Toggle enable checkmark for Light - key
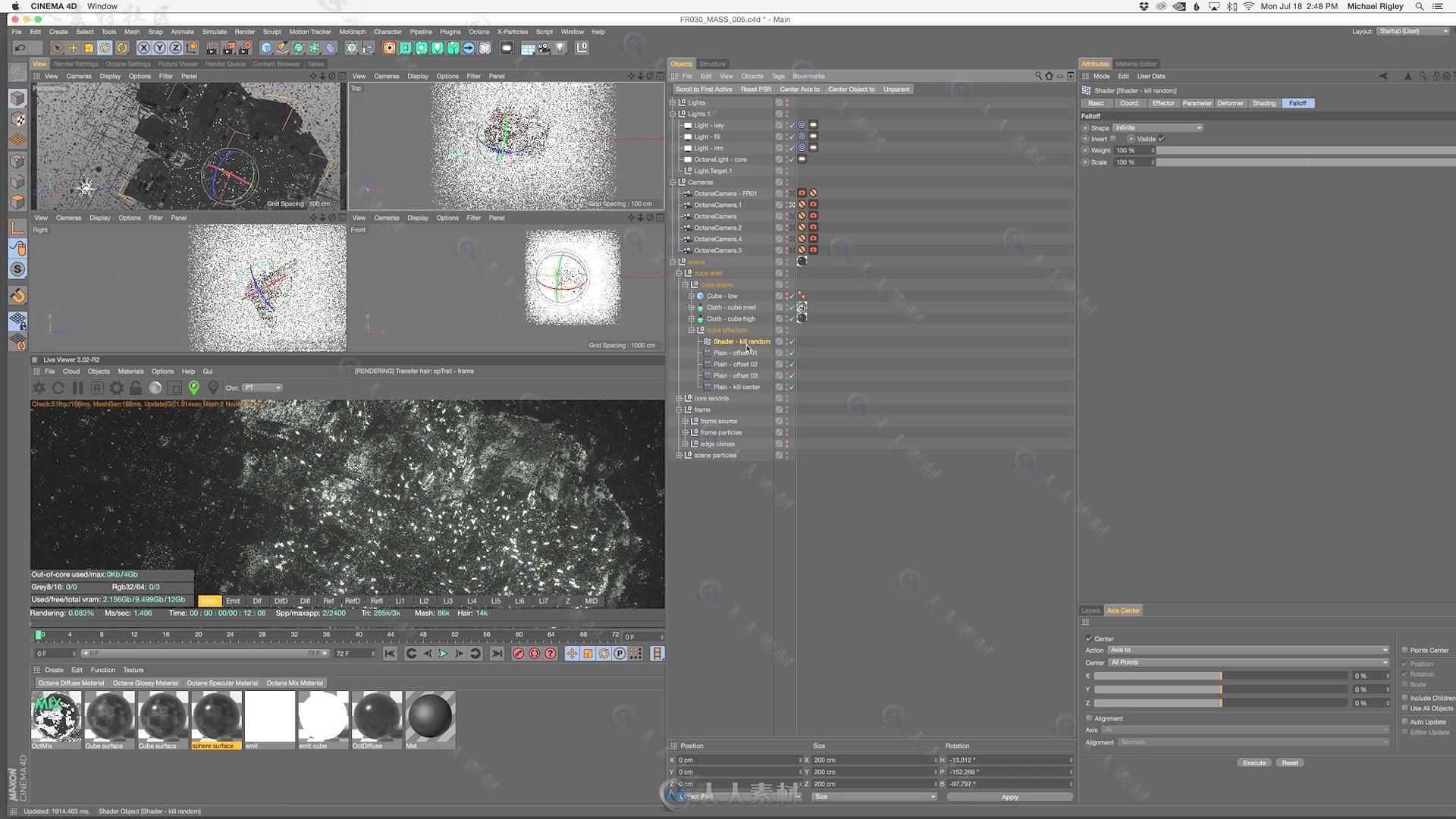 [792, 126]
